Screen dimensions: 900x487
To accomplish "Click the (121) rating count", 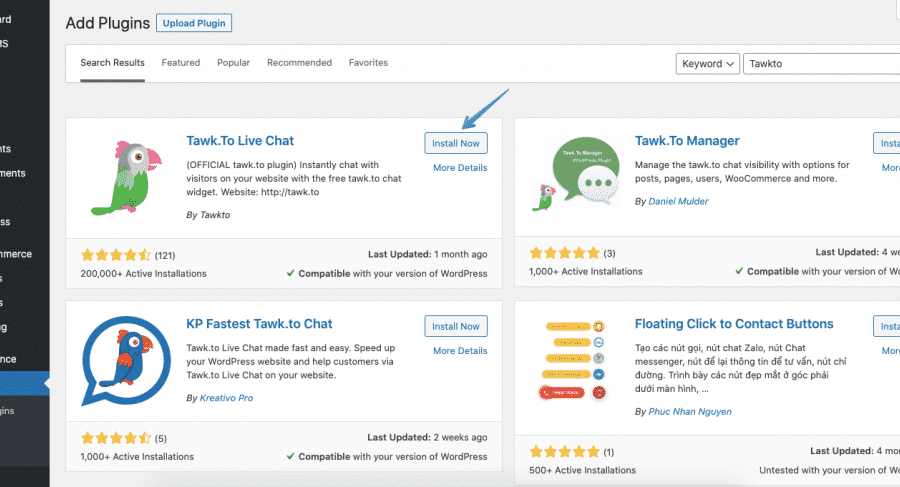I will point(165,256).
